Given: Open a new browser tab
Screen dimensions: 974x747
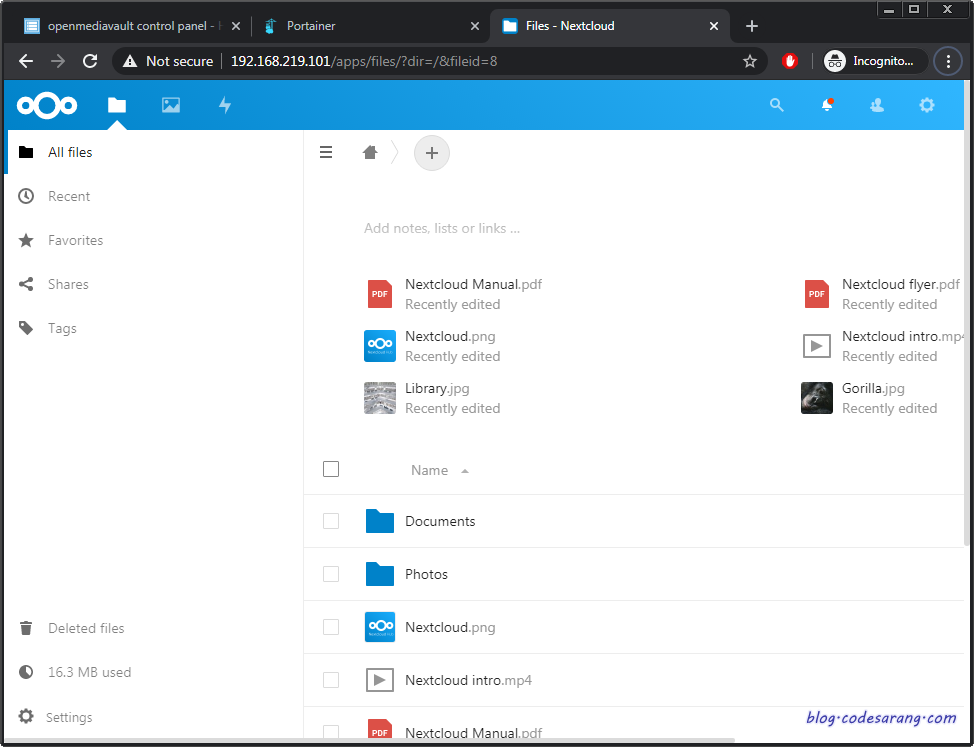Looking at the screenshot, I should pyautogui.click(x=752, y=26).
